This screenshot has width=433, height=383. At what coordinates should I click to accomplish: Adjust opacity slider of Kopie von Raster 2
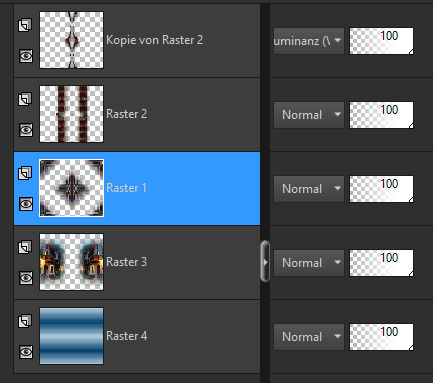pyautogui.click(x=381, y=41)
